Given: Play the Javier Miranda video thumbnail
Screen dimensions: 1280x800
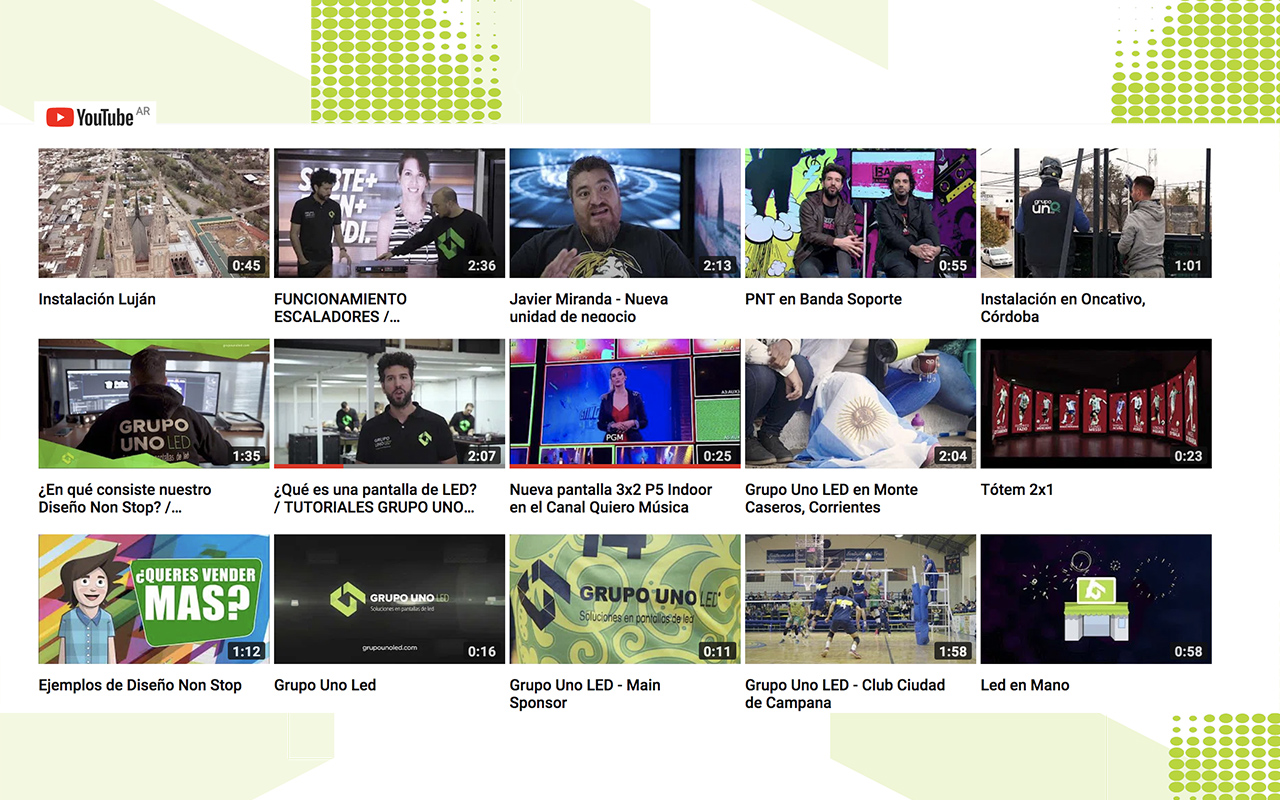Looking at the screenshot, I should click(x=625, y=213).
